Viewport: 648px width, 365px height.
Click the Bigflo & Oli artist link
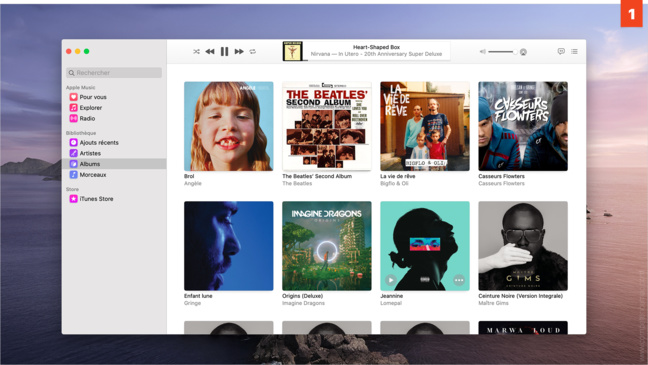394,184
